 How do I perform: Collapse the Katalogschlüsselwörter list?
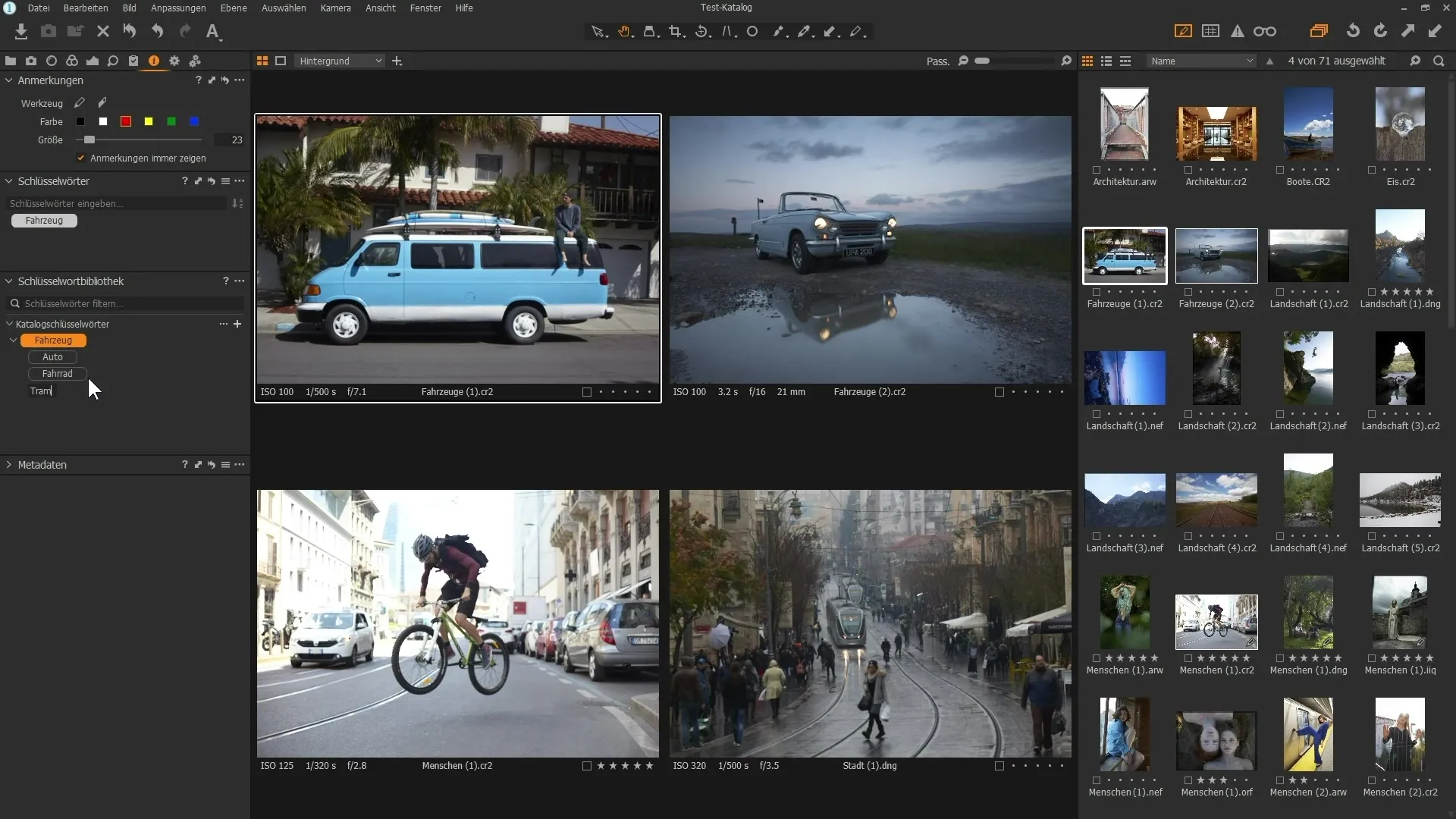(9, 324)
